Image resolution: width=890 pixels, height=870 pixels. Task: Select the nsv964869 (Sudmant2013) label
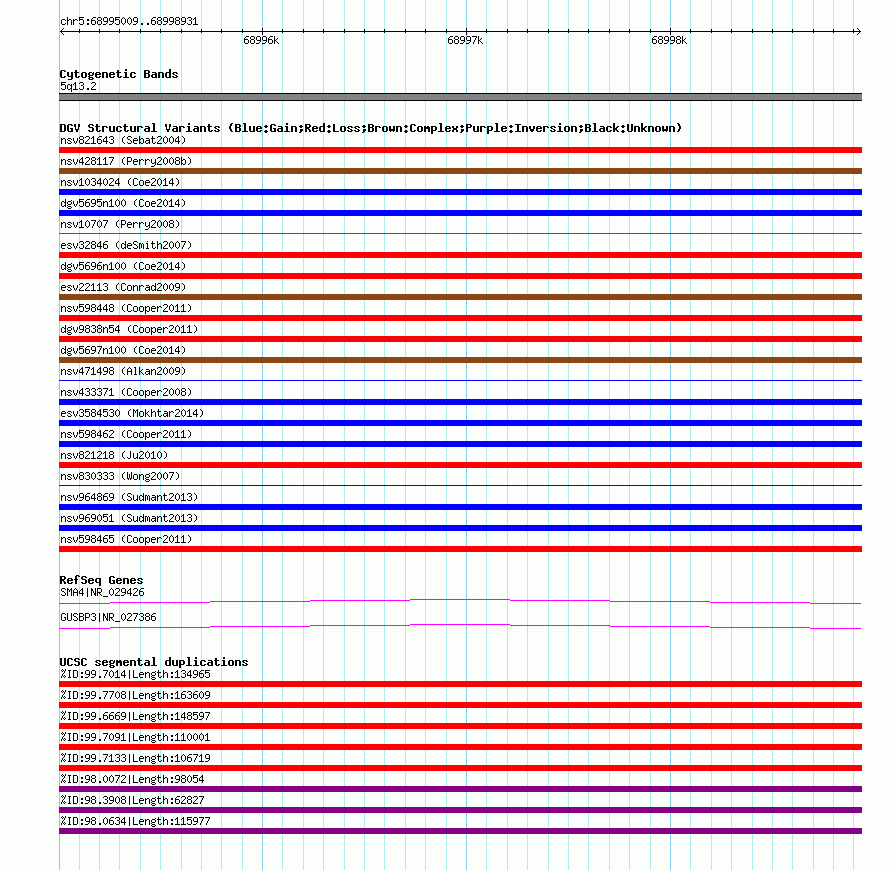point(129,497)
